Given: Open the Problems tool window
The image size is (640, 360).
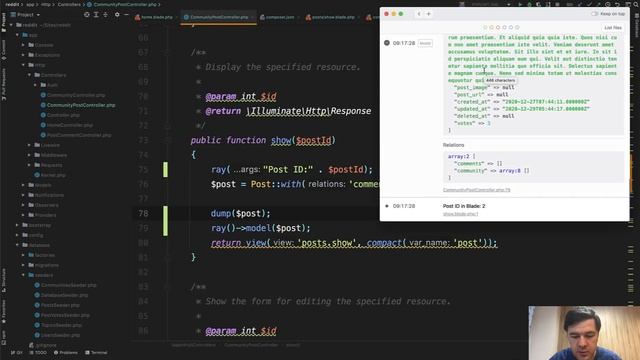Looking at the screenshot, I should [x=66, y=353].
